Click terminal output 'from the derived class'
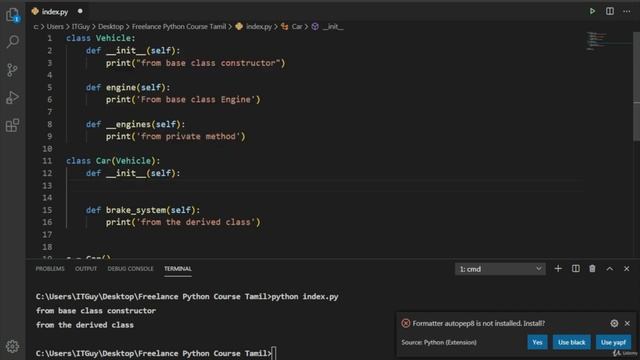The image size is (640, 360). click(x=85, y=325)
